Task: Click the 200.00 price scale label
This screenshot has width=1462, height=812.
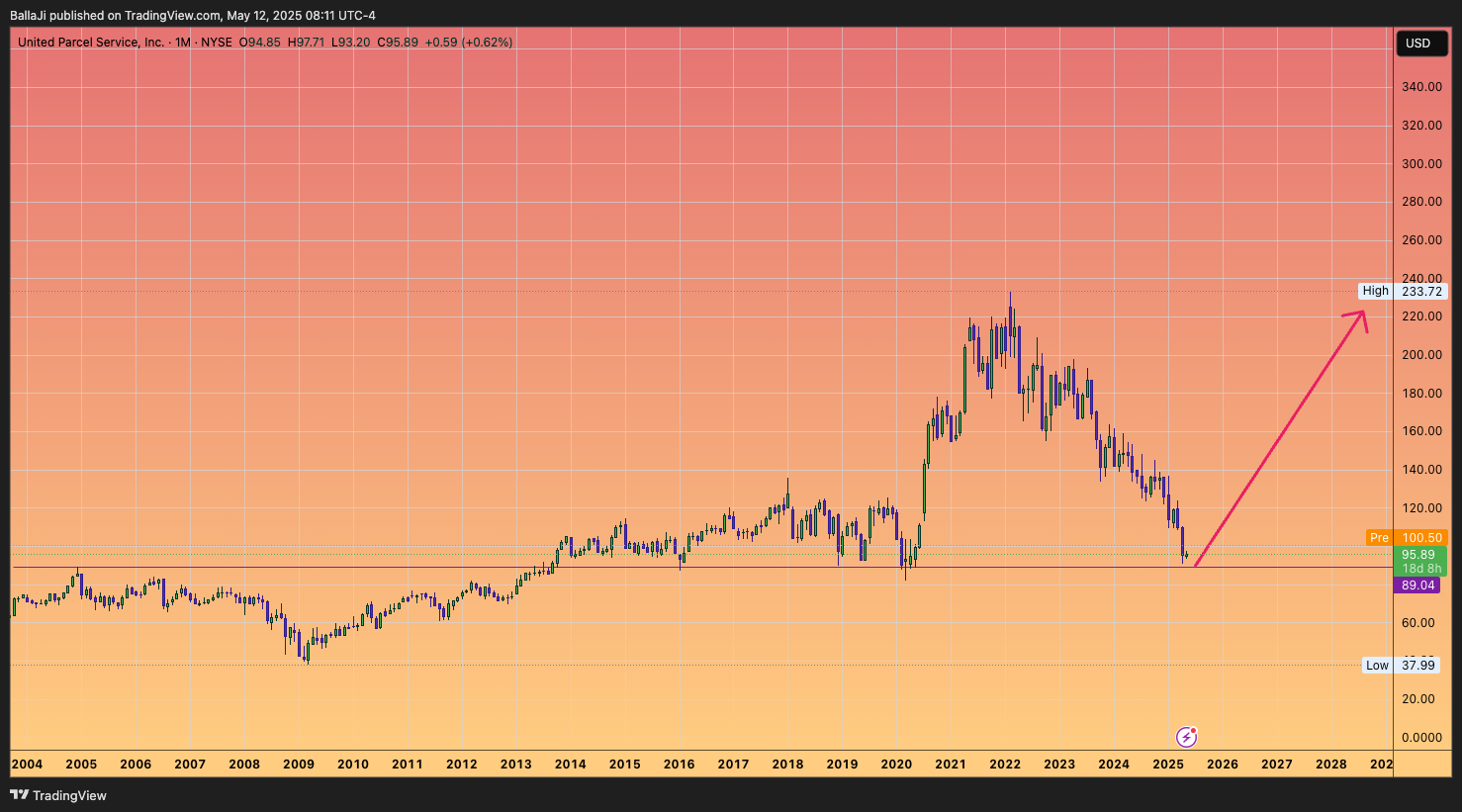Action: [x=1421, y=355]
